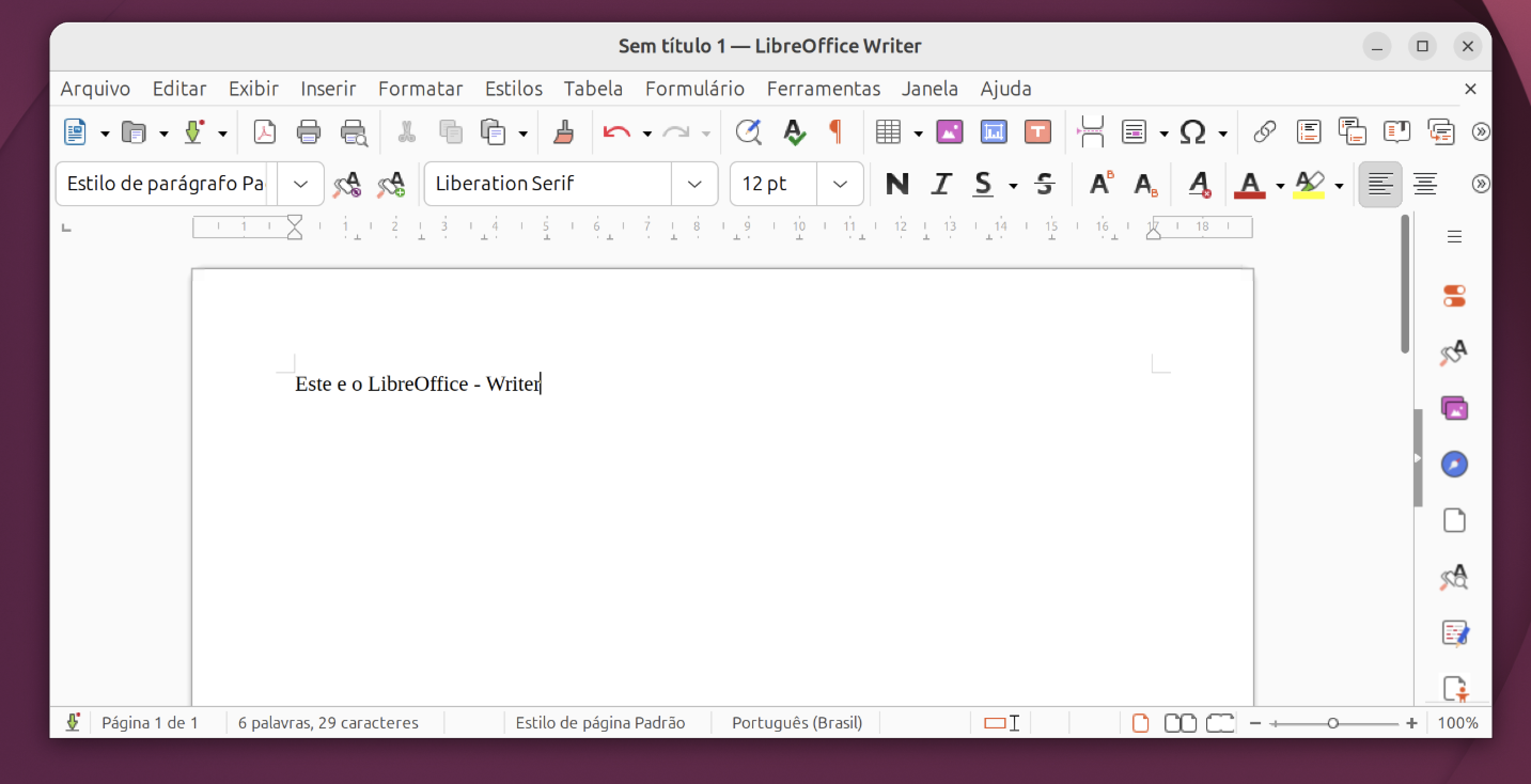Open the Insert Table dropdown arrow
Screen dimensions: 1531x784
[x=918, y=134]
